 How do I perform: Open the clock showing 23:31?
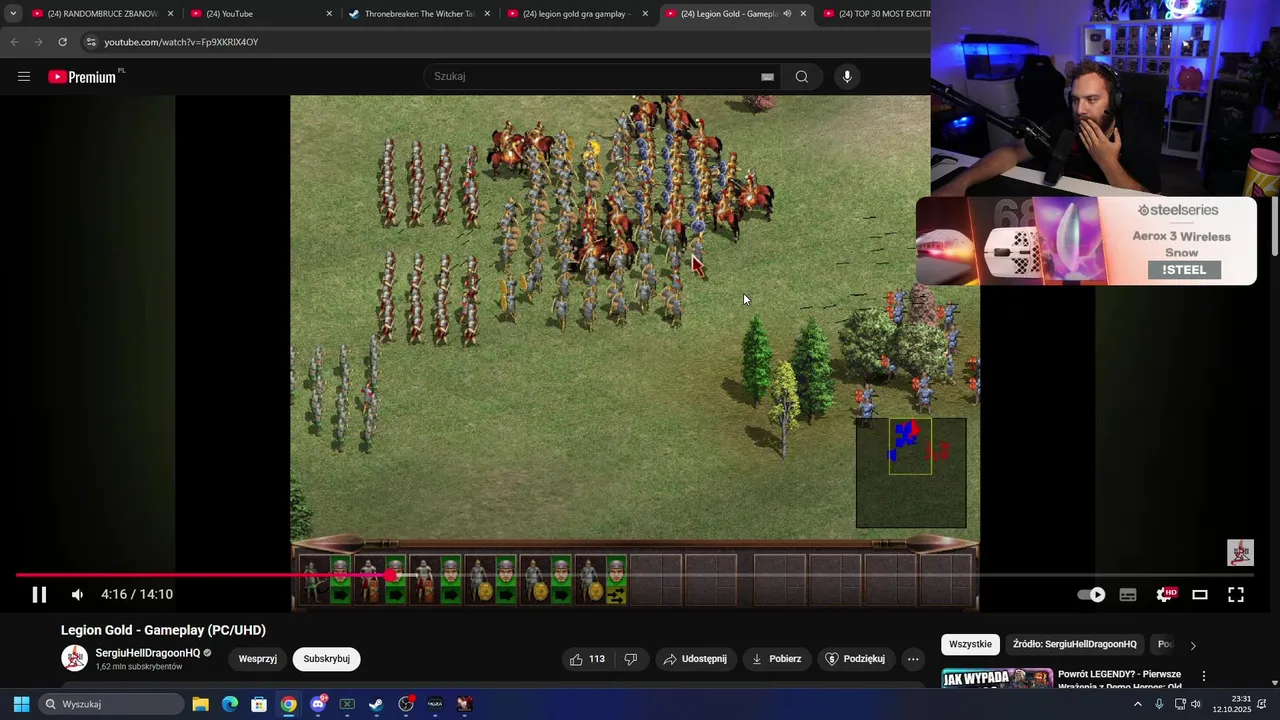click(x=1232, y=704)
